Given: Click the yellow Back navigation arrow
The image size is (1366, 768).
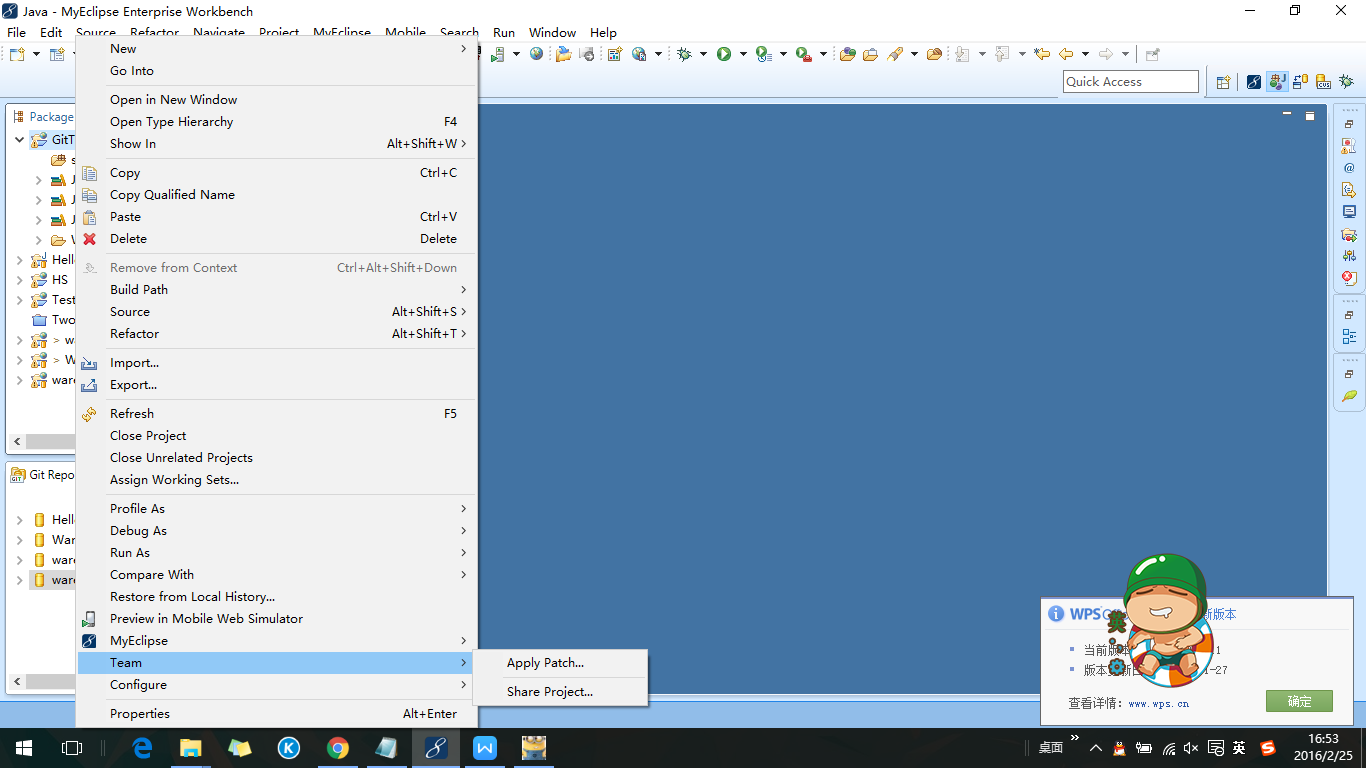Looking at the screenshot, I should (x=1066, y=54).
